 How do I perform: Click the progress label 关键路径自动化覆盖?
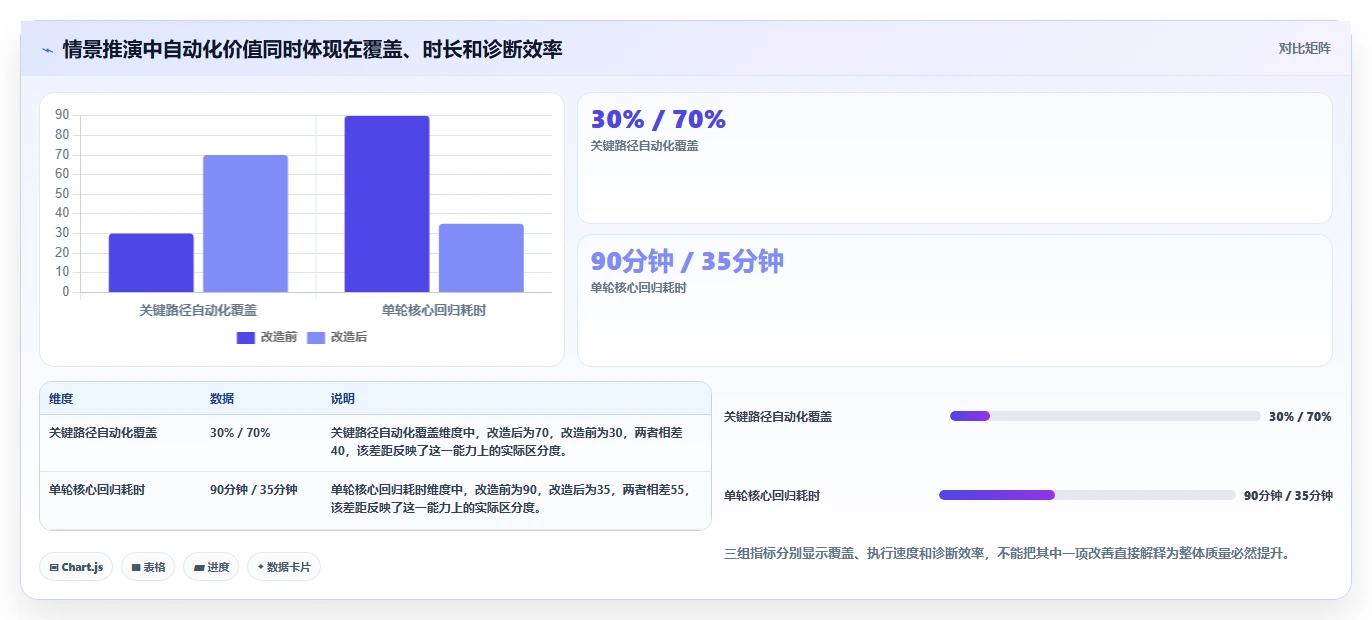(x=778, y=417)
